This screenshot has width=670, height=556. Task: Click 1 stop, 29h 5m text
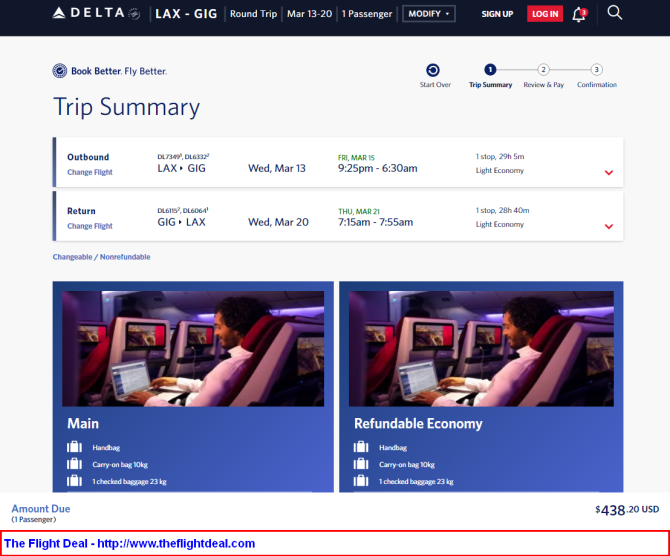500,156
